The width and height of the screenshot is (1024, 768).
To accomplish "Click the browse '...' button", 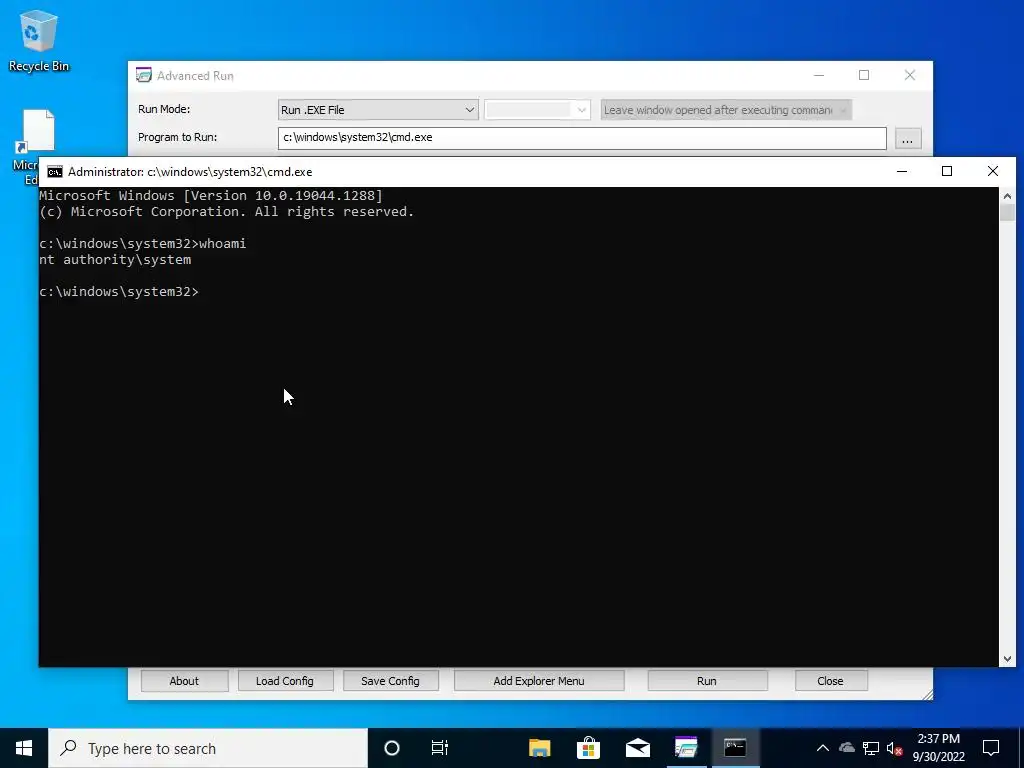I will (x=907, y=139).
